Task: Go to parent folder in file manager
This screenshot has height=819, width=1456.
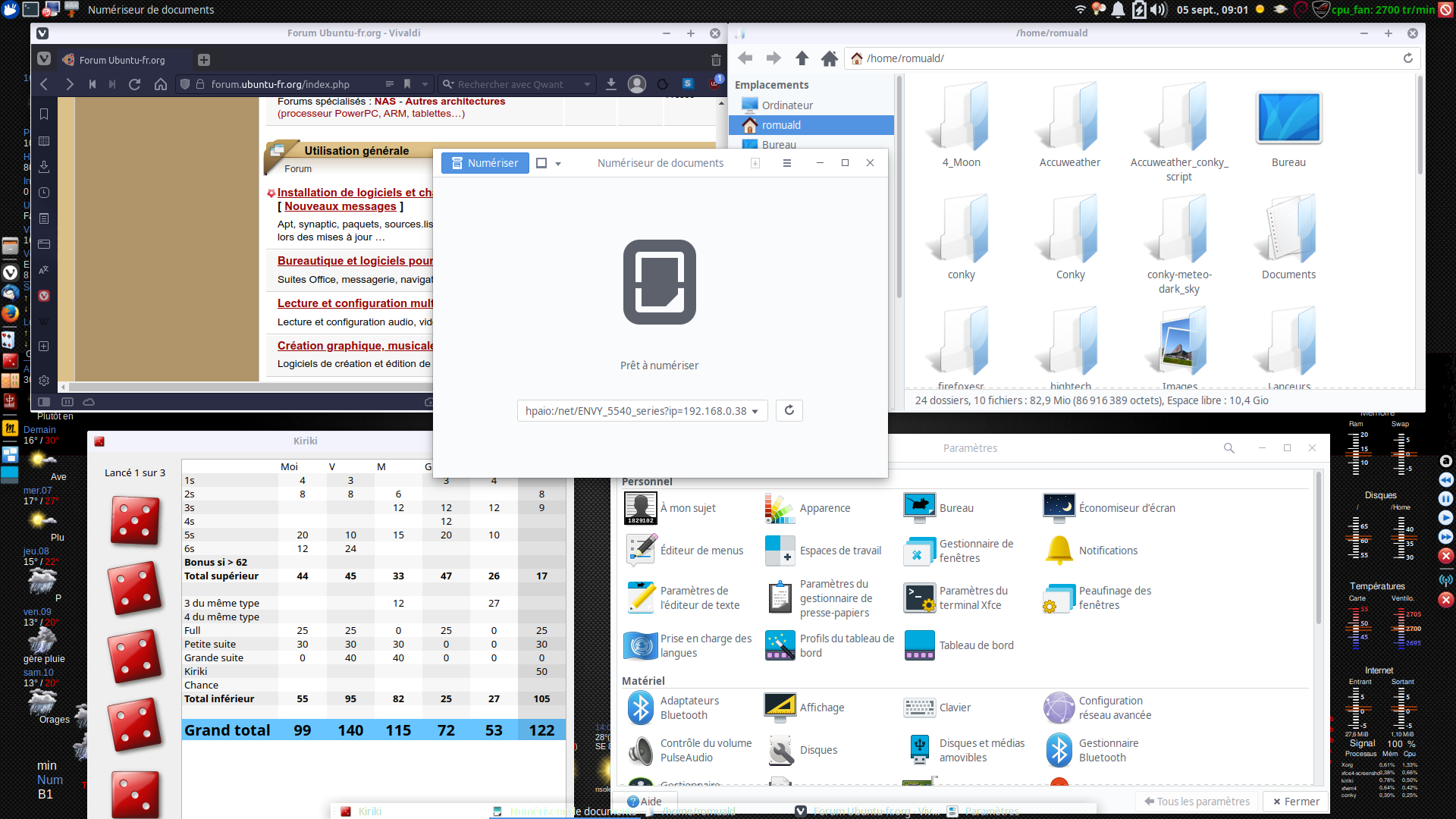Action: (802, 58)
